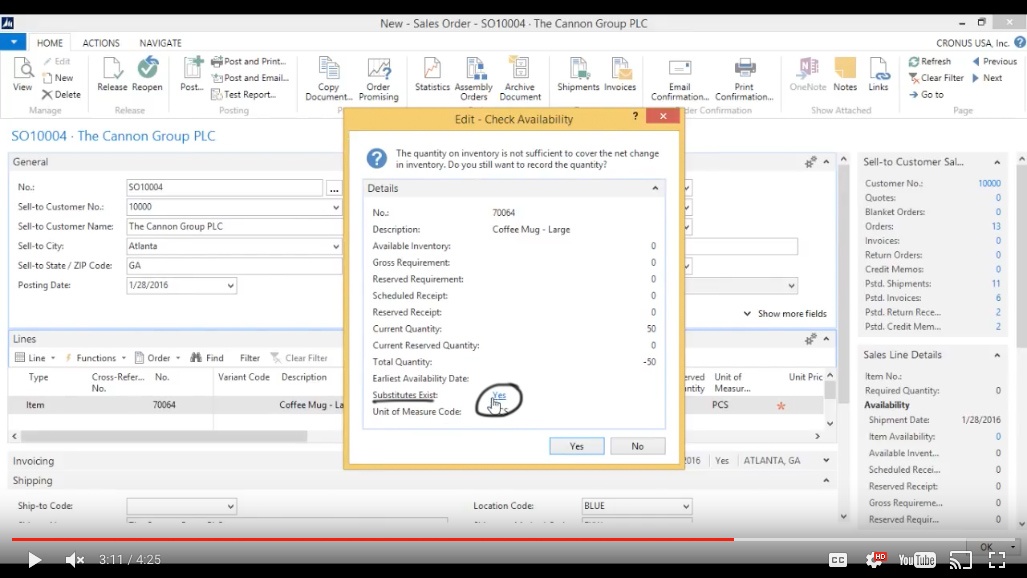Screen dimensions: 1027x578
Task: Switch to the NAVIGATE ribbon tab
Action: tap(160, 43)
